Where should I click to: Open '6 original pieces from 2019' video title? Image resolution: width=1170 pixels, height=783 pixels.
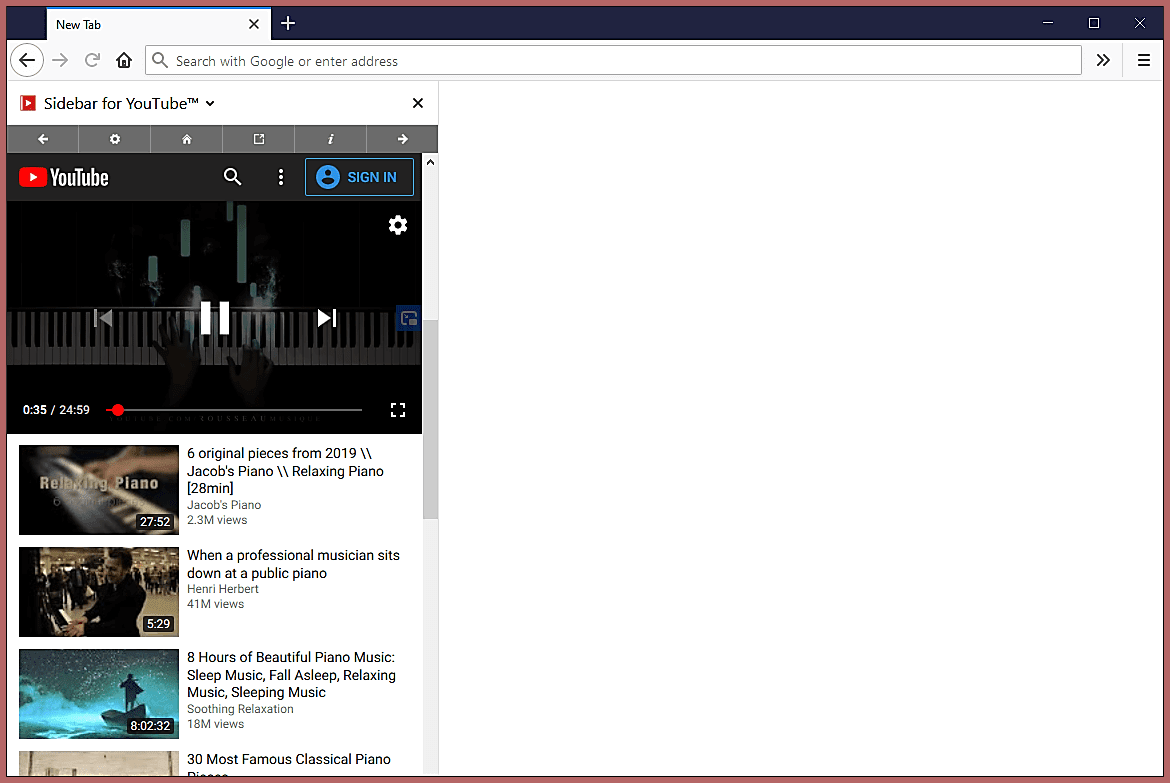point(285,470)
